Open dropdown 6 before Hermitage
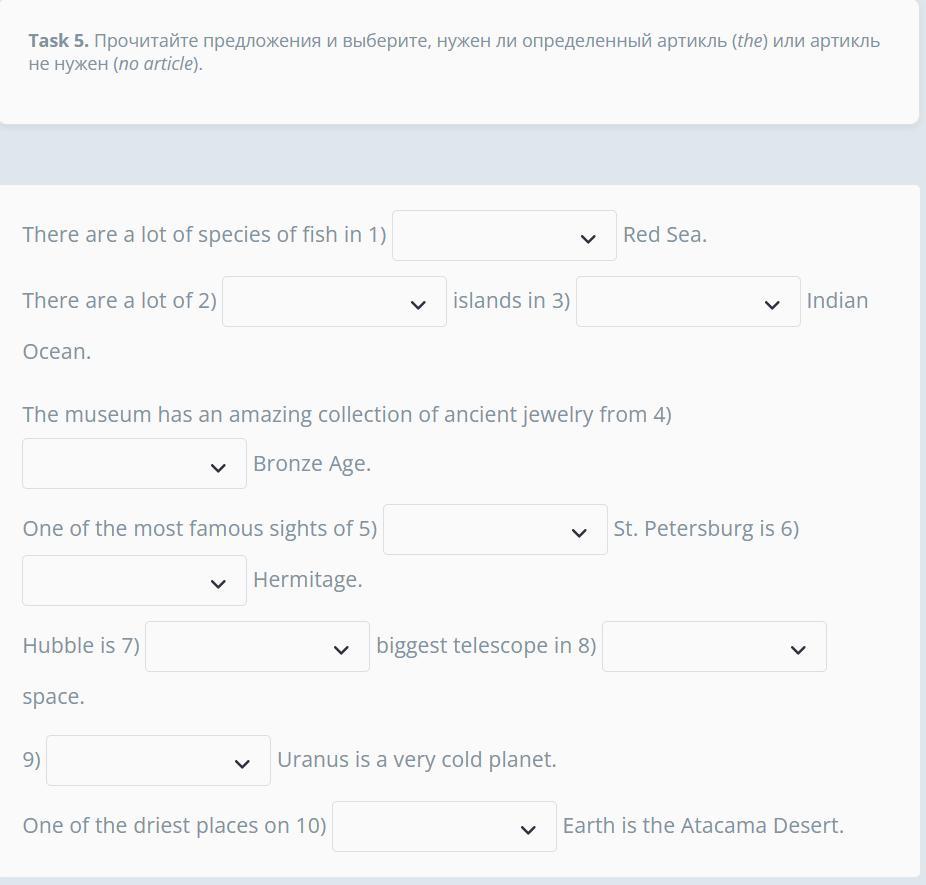Viewport: 926px width, 885px height. (x=134, y=580)
